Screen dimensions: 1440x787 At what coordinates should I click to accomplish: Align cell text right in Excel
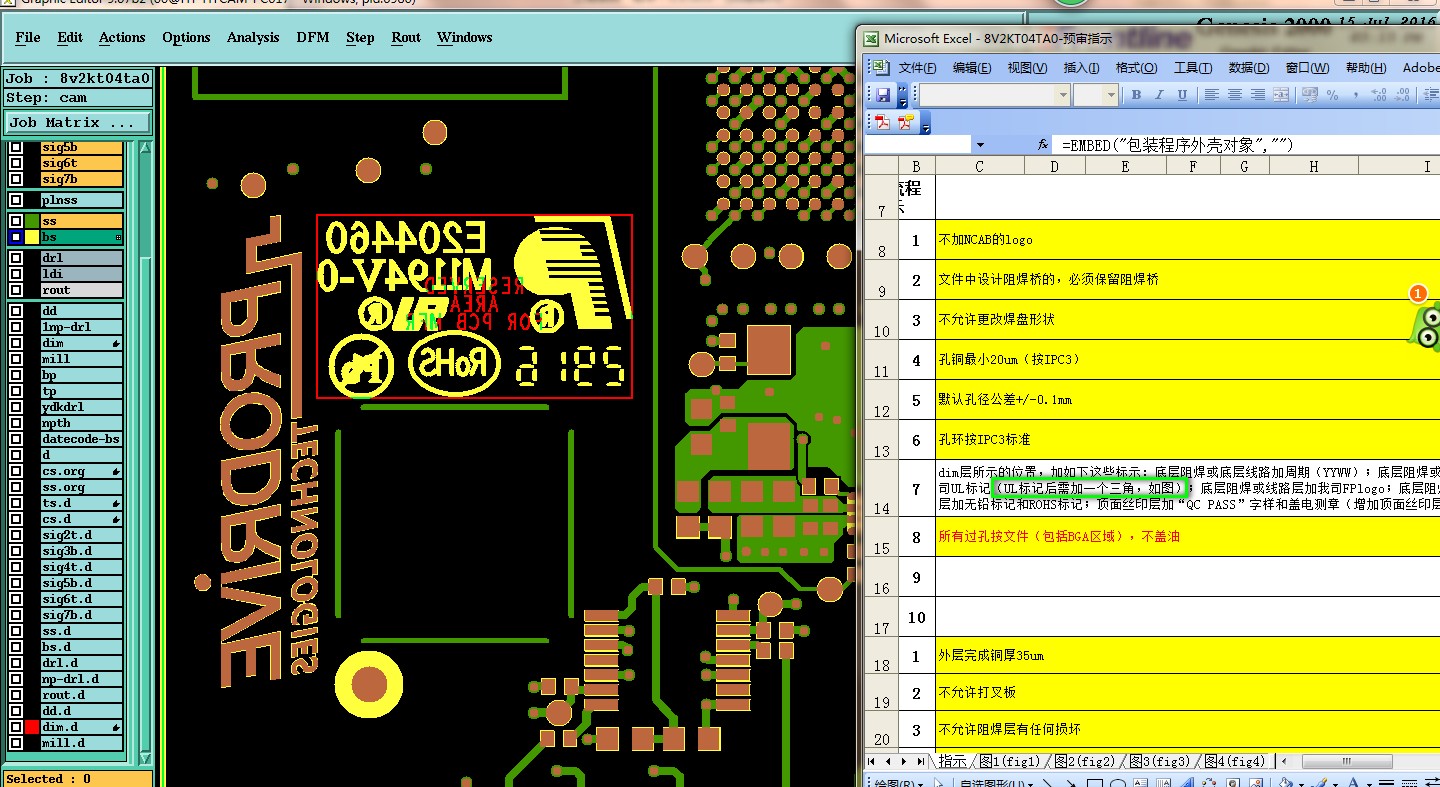point(1258,95)
